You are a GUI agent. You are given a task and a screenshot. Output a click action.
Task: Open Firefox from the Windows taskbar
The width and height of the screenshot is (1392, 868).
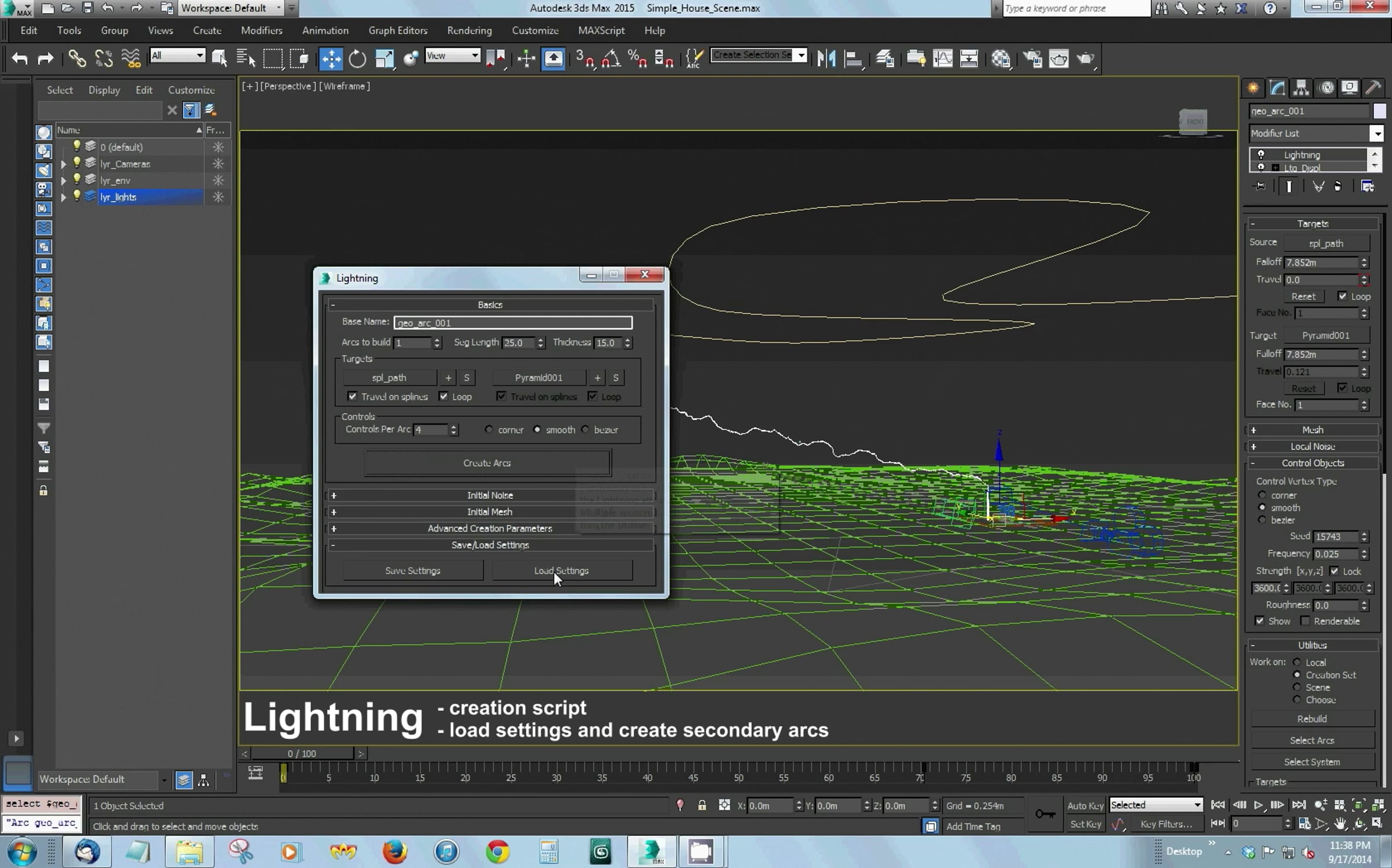point(394,852)
